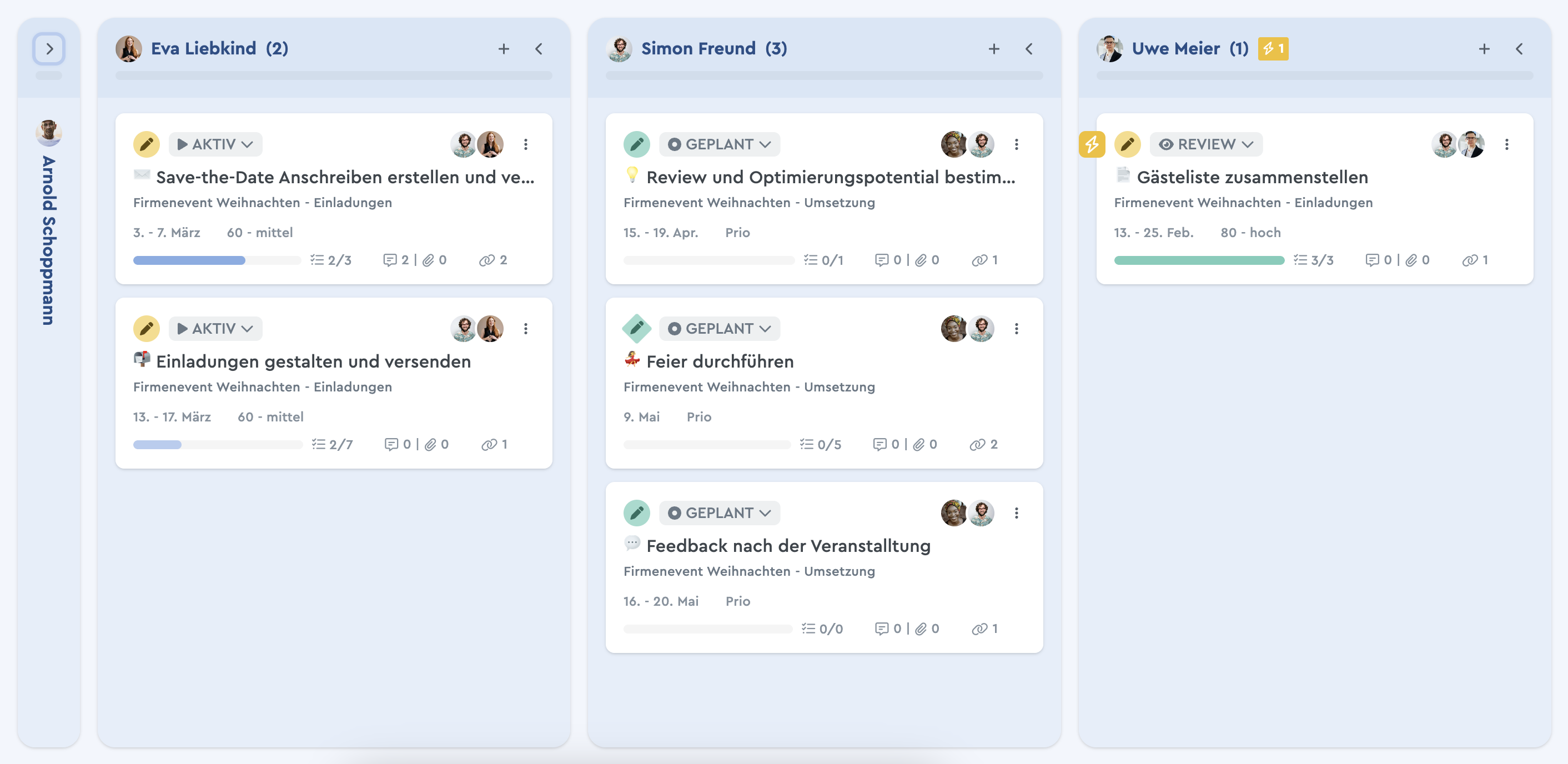Open three-dot menu on Gästeliste card

tap(1507, 144)
